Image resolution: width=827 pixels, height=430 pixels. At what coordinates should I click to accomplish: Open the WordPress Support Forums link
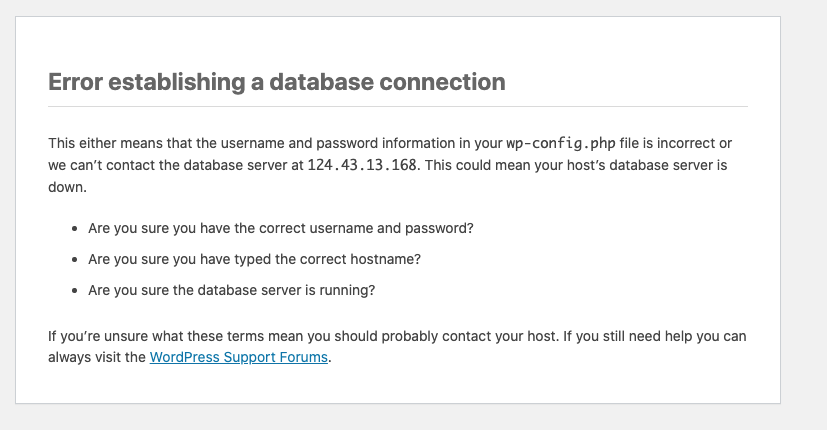pos(238,357)
